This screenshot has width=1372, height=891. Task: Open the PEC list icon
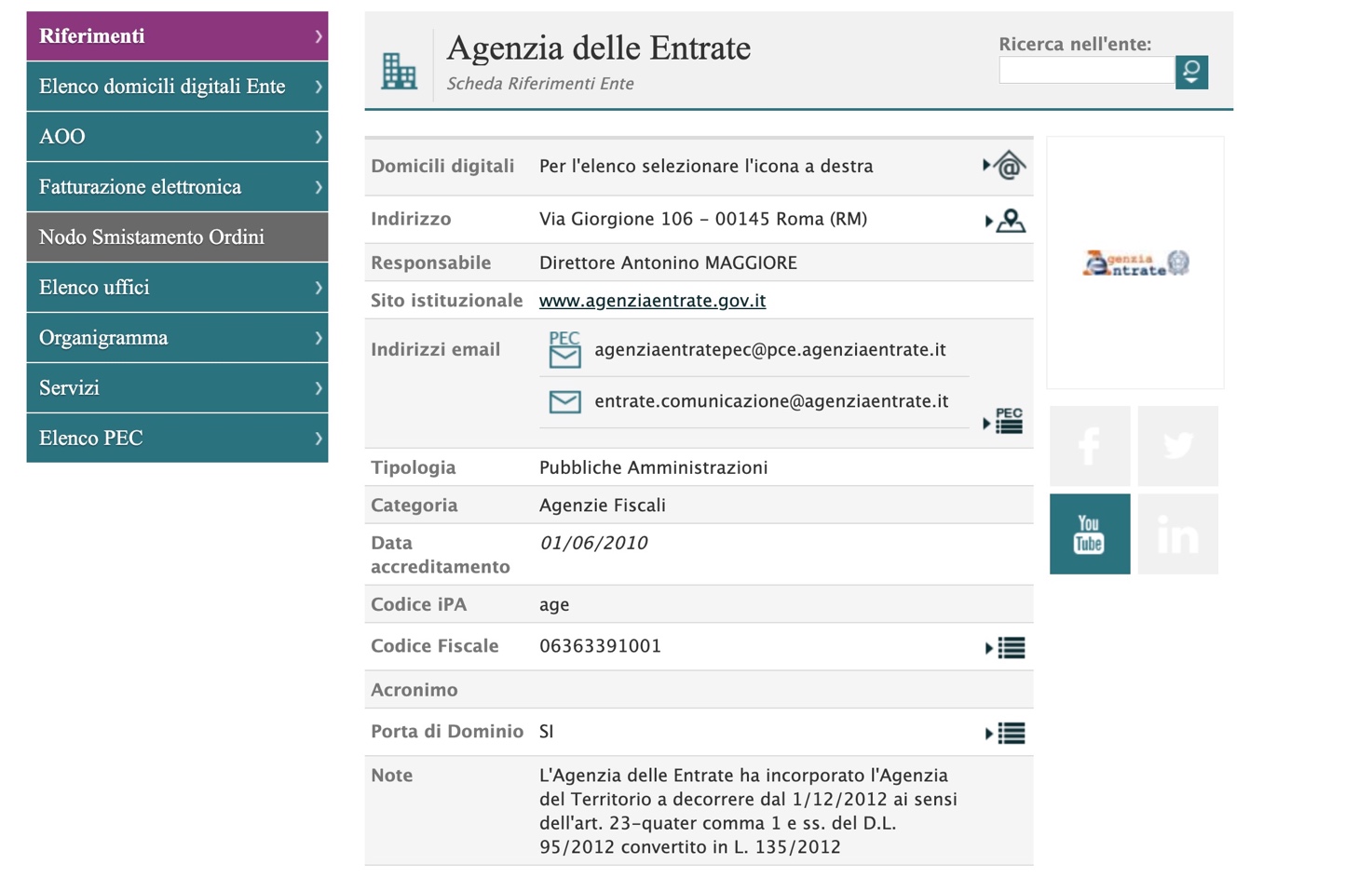[x=1004, y=421]
